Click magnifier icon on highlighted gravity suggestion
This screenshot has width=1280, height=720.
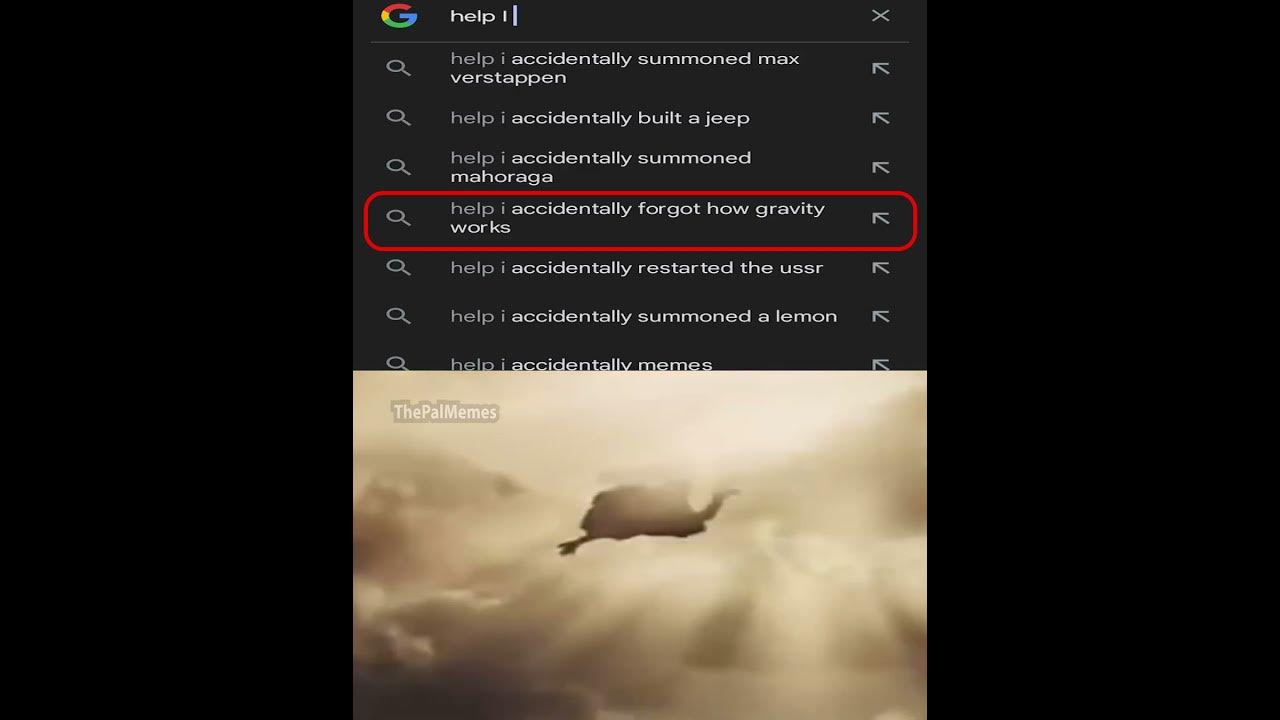[x=398, y=218]
